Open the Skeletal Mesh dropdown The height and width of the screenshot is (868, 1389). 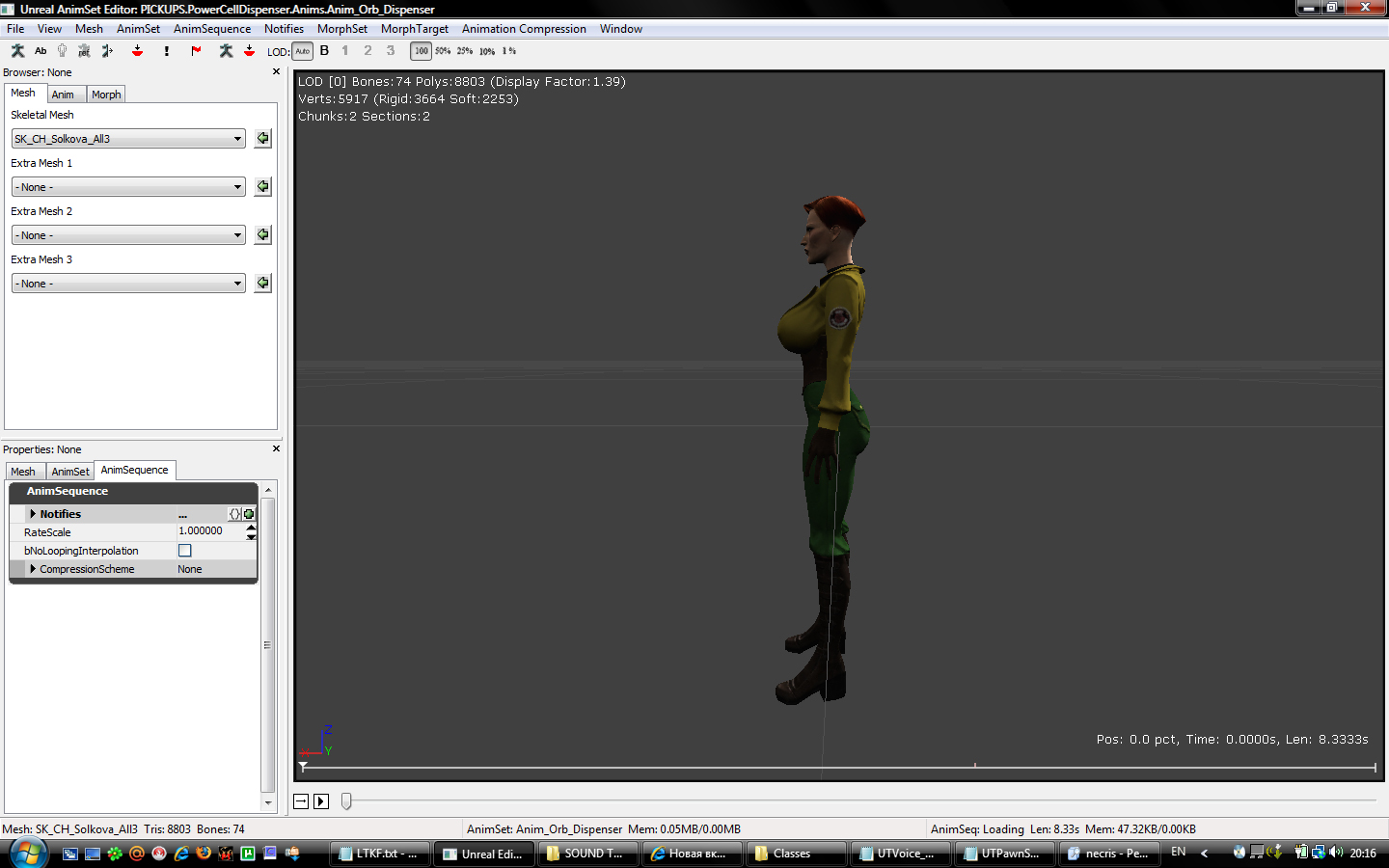[x=237, y=139]
